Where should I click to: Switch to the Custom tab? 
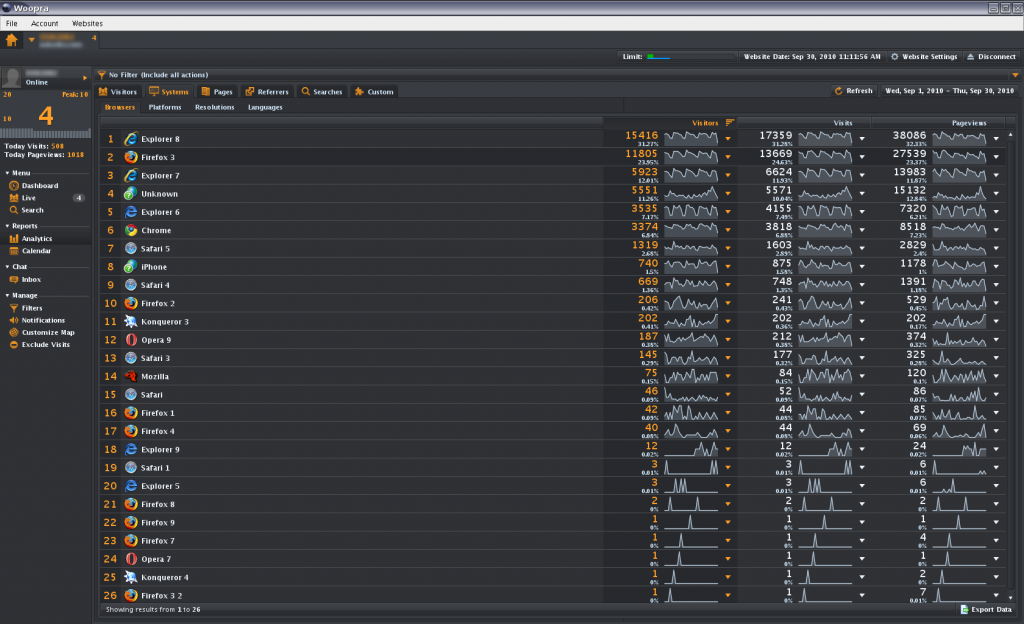point(374,92)
